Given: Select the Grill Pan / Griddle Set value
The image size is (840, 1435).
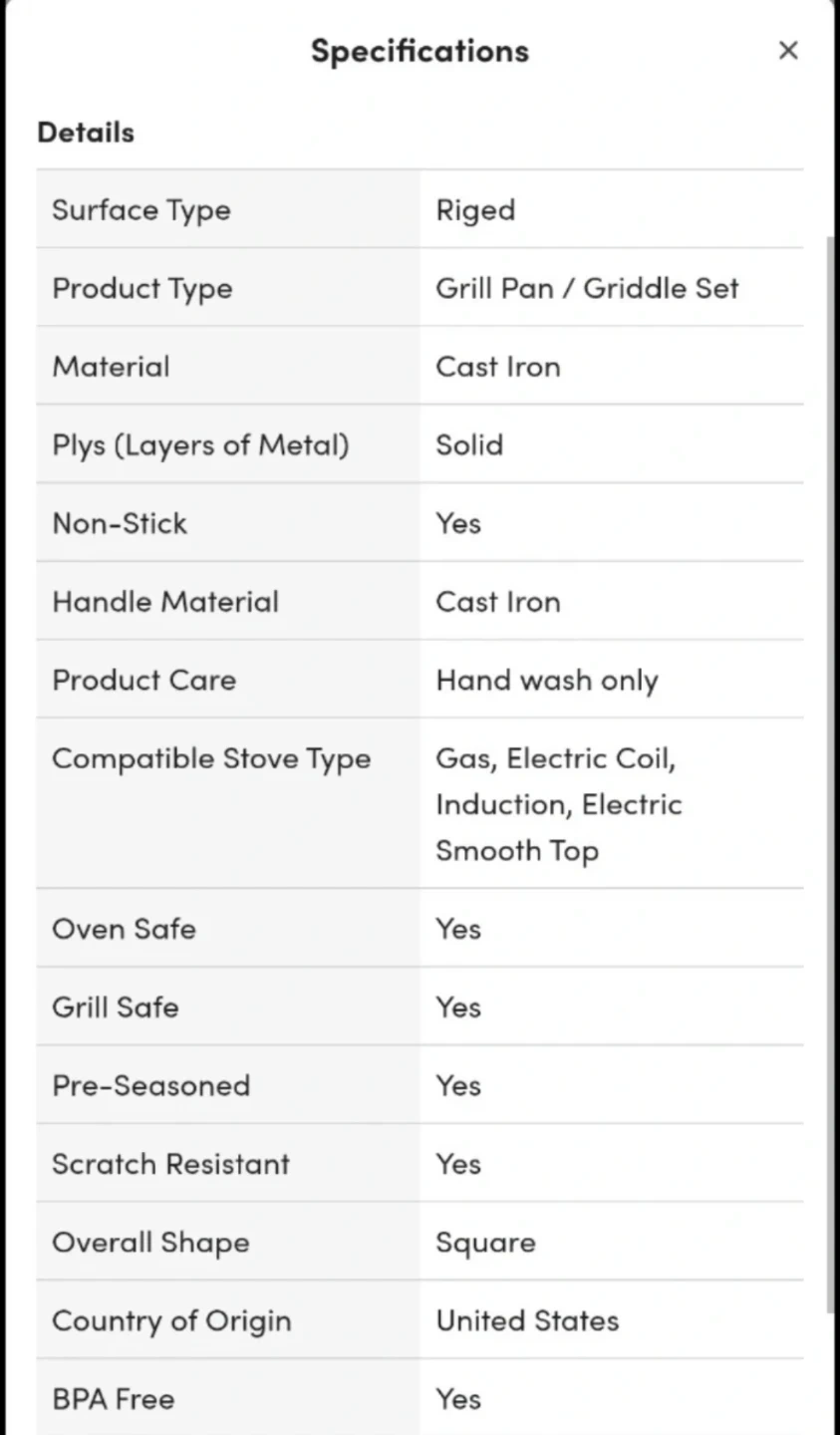Looking at the screenshot, I should coord(587,289).
